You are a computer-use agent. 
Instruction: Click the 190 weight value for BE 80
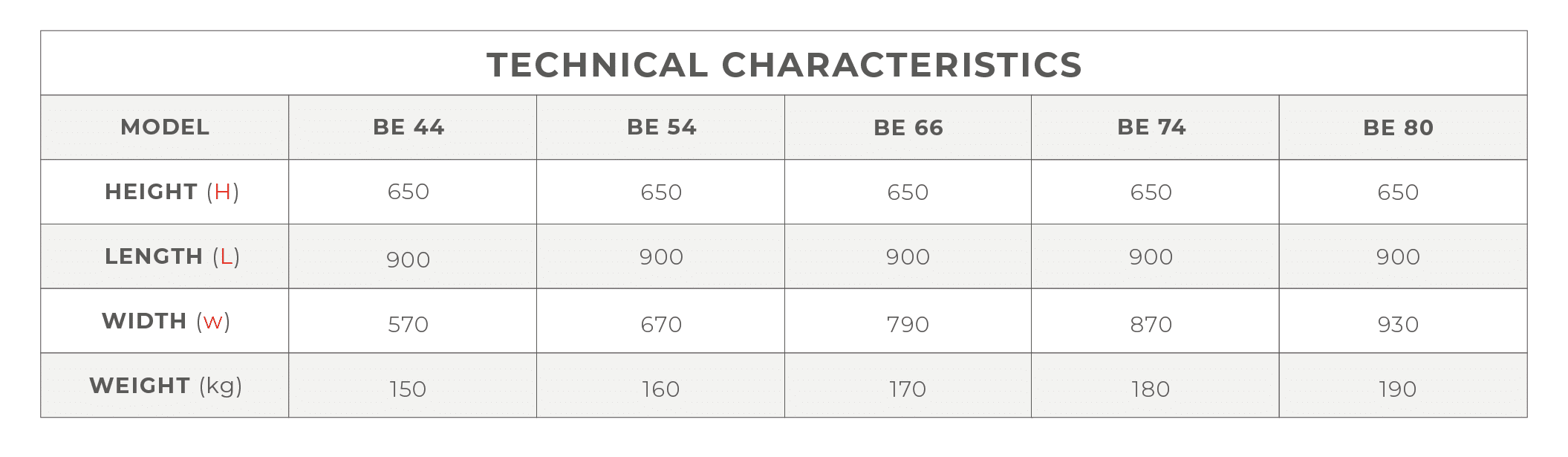click(x=1398, y=389)
